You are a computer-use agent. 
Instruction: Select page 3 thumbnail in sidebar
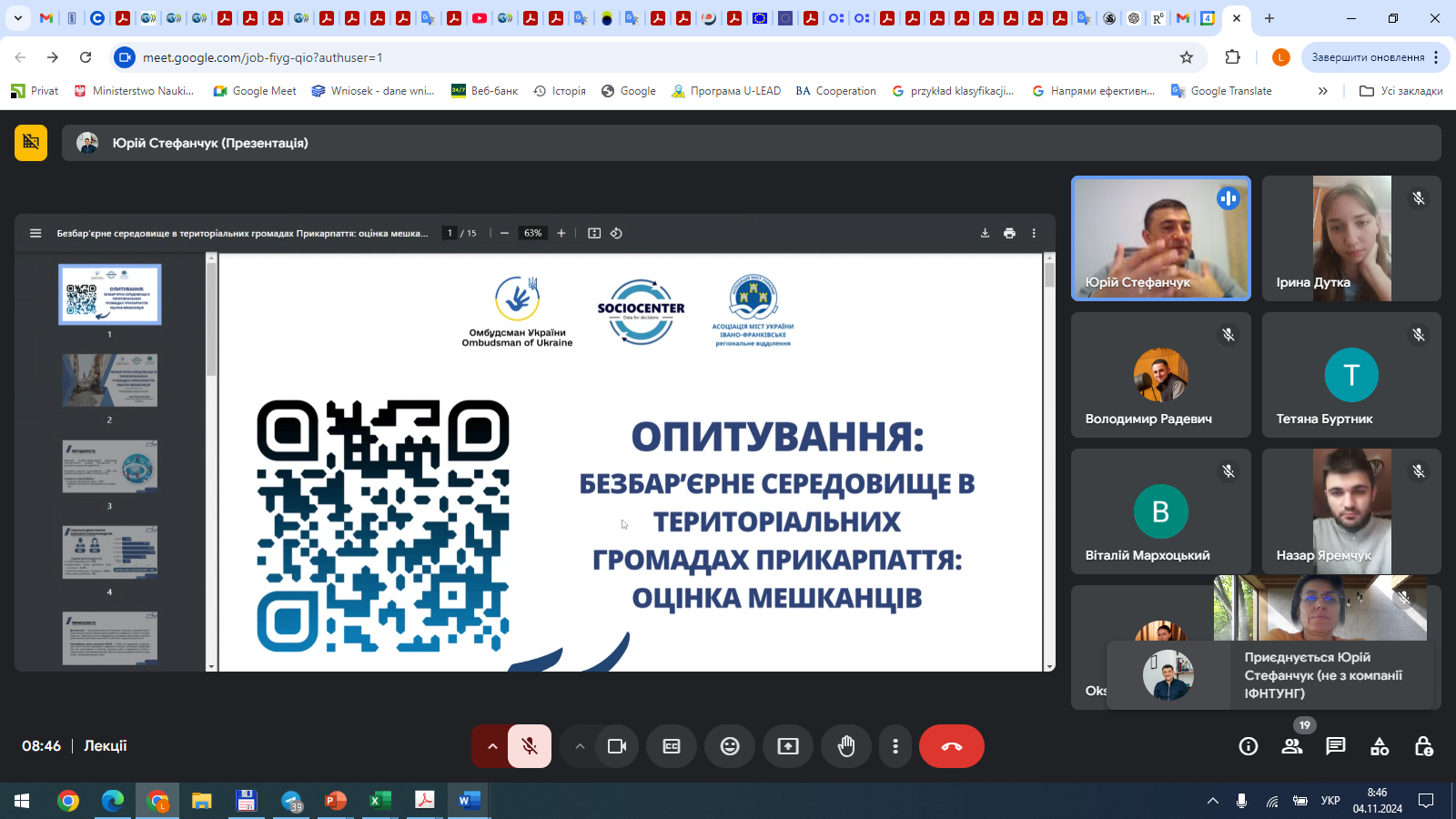(110, 467)
